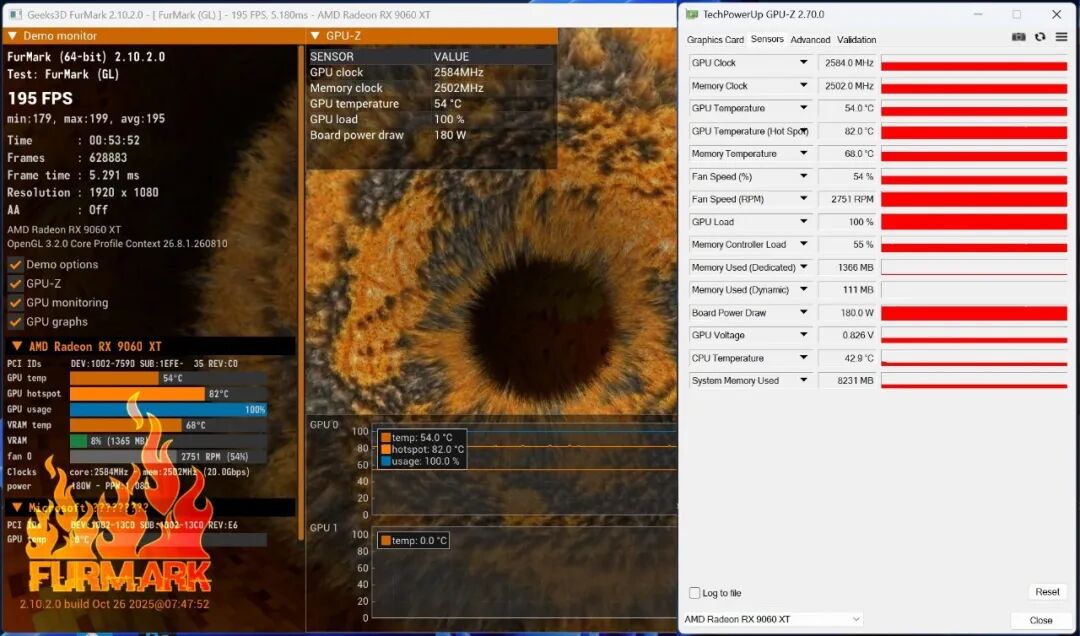Screen dimensions: 1080x636
Task: Click the GPU hotspot 82°C bar
Action: pos(169,393)
